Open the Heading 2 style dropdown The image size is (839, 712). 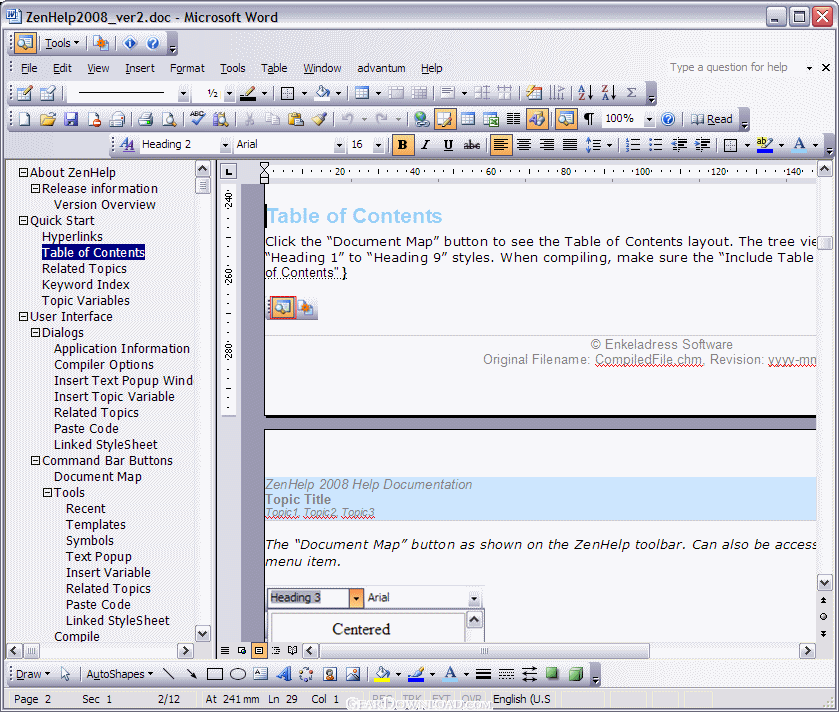(225, 145)
